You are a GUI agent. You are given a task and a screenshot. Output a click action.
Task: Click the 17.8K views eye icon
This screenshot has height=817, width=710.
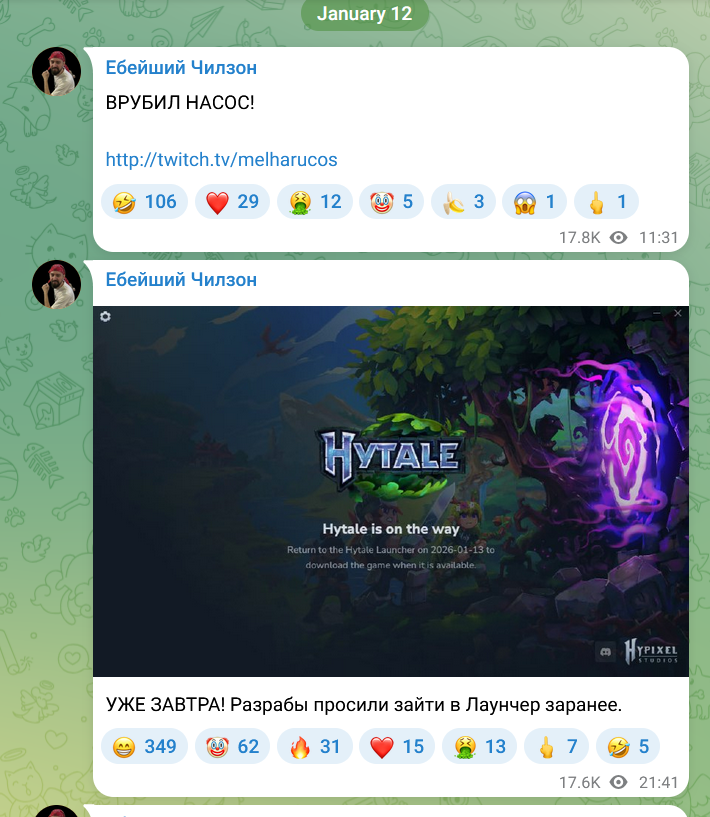pyautogui.click(x=618, y=238)
